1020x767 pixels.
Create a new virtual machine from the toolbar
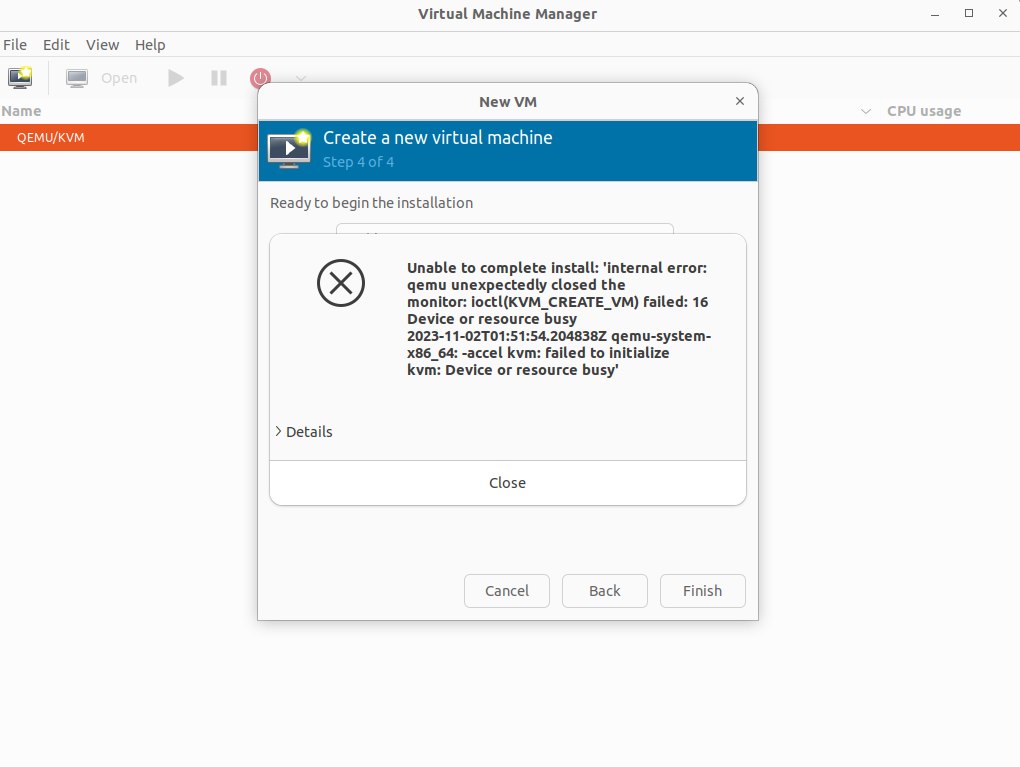coord(20,77)
